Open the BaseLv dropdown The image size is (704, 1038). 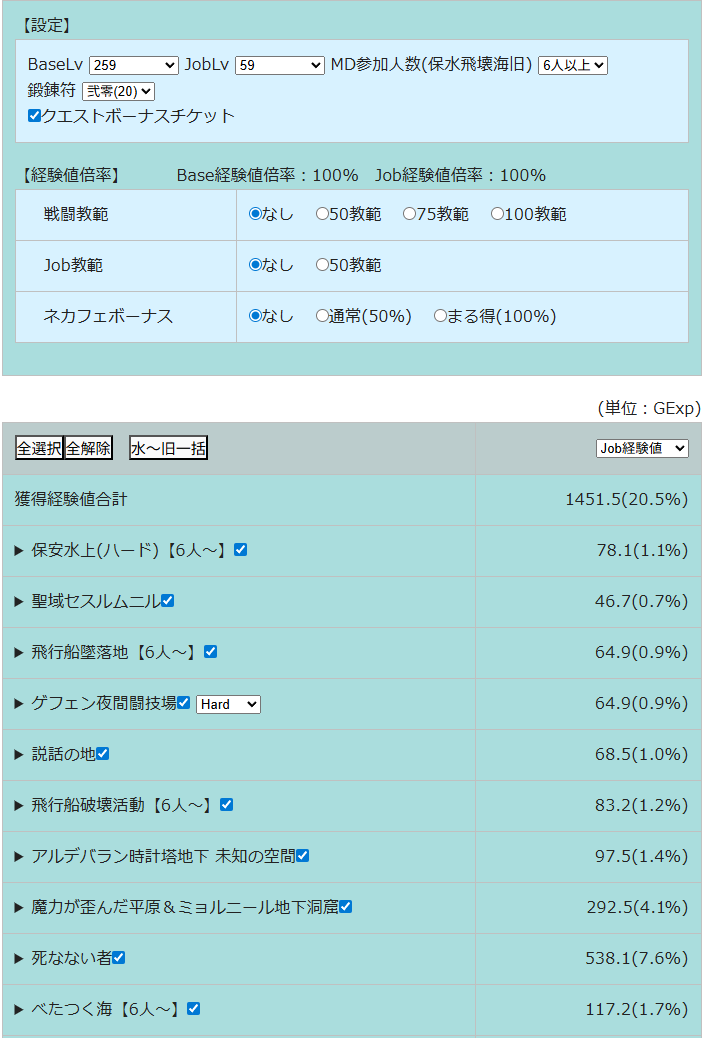click(133, 65)
